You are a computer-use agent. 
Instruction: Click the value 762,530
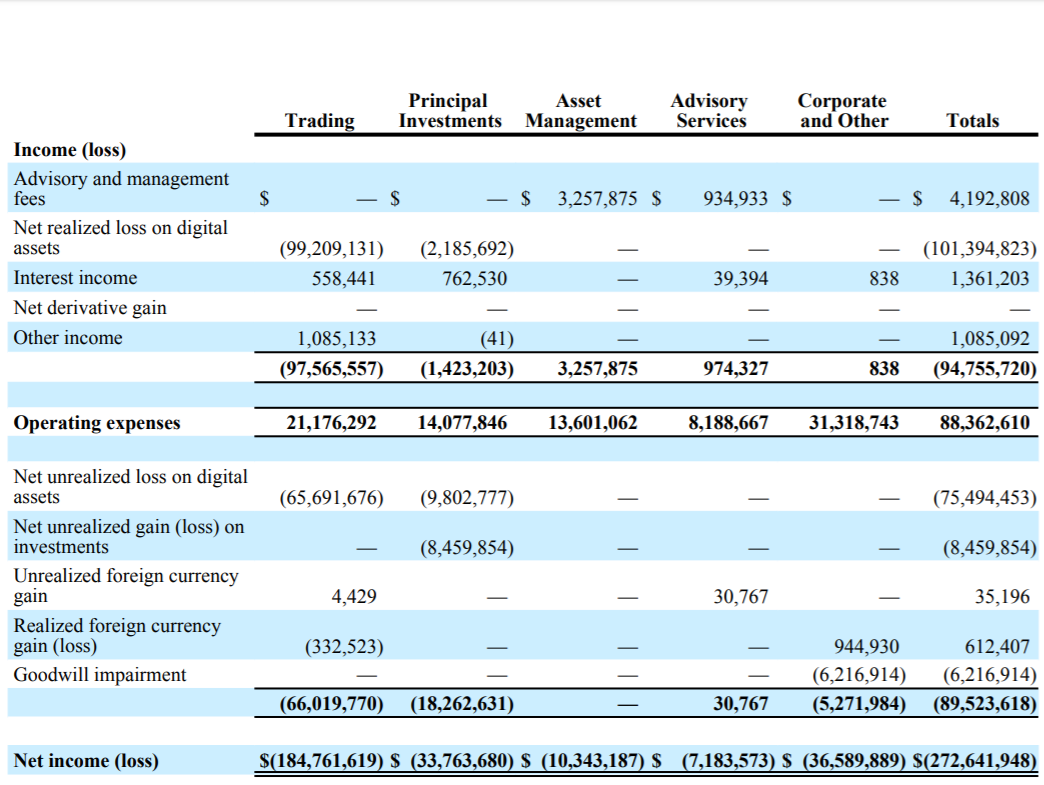[x=475, y=278]
